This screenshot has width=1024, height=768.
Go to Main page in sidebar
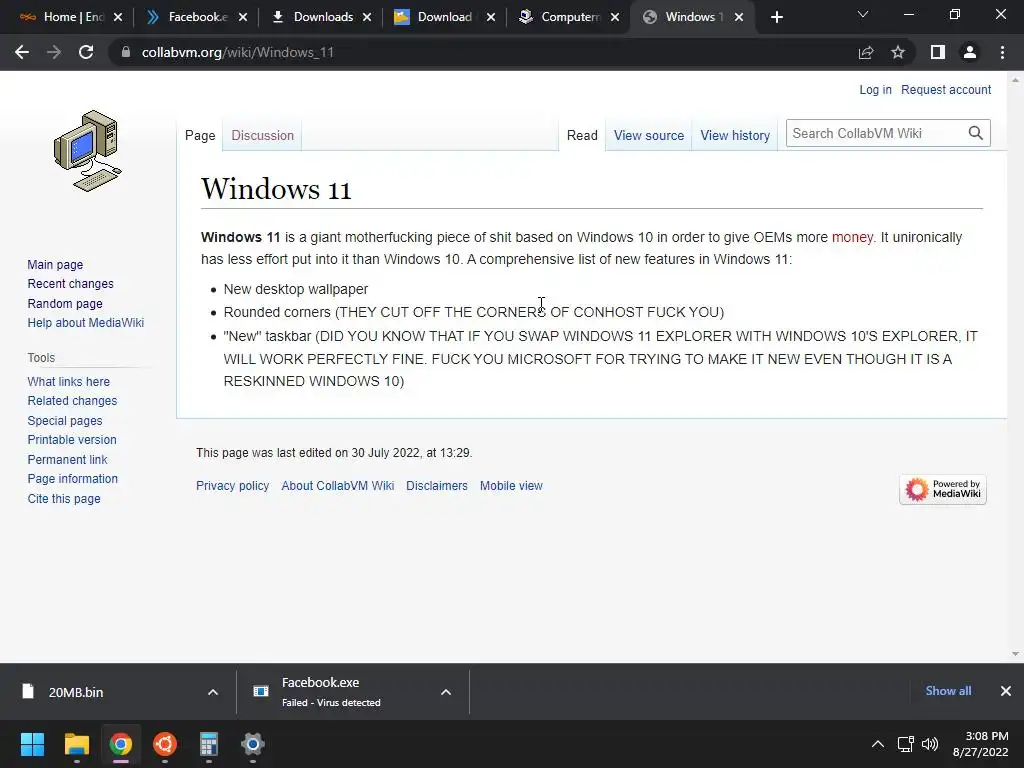coord(55,264)
